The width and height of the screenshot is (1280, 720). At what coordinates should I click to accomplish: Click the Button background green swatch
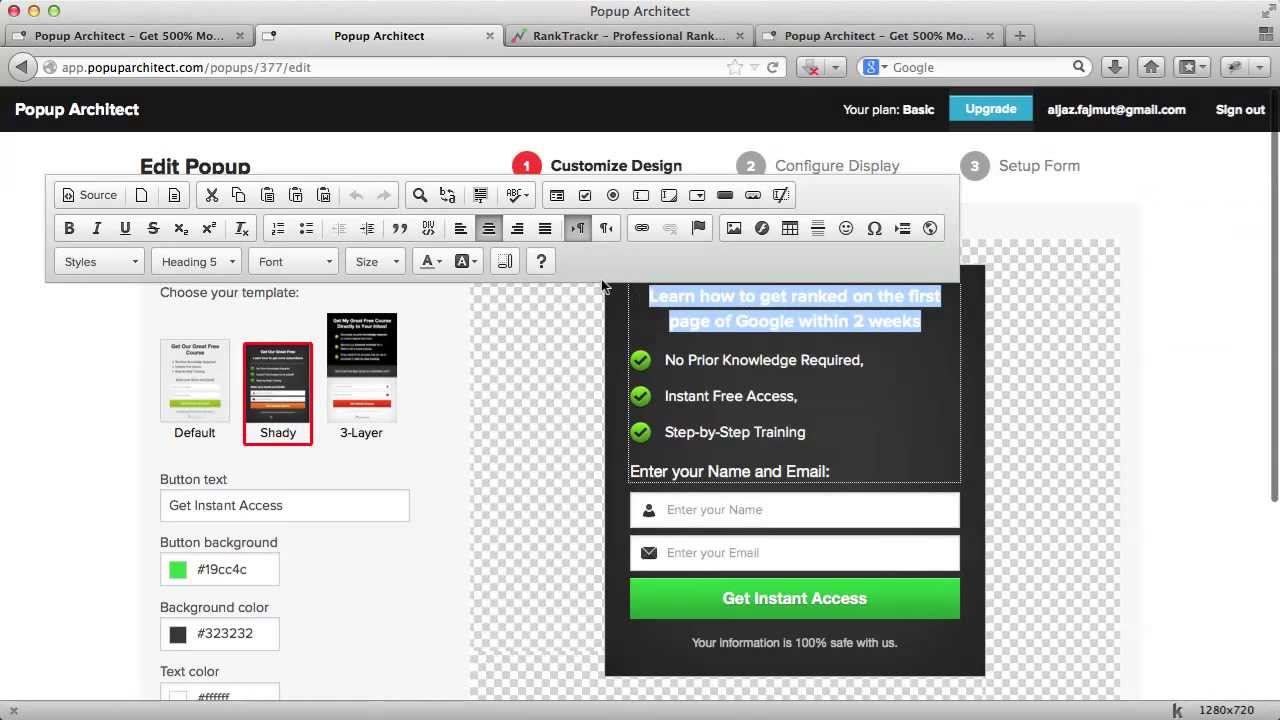click(x=178, y=569)
